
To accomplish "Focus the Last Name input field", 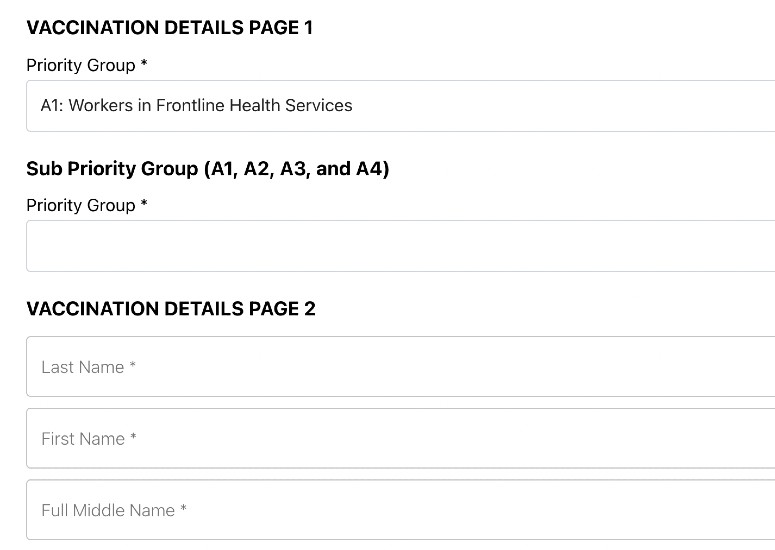I will click(400, 367).
